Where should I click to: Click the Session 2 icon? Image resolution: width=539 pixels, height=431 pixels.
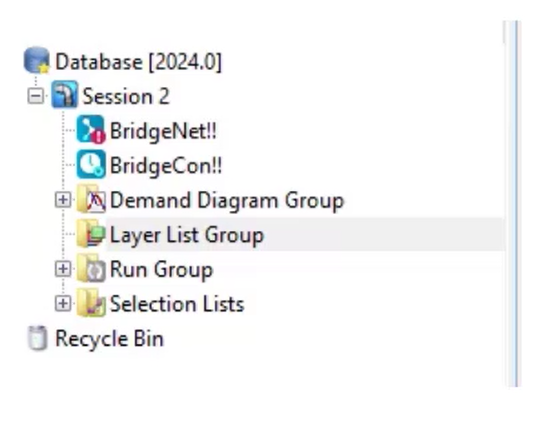(x=64, y=95)
